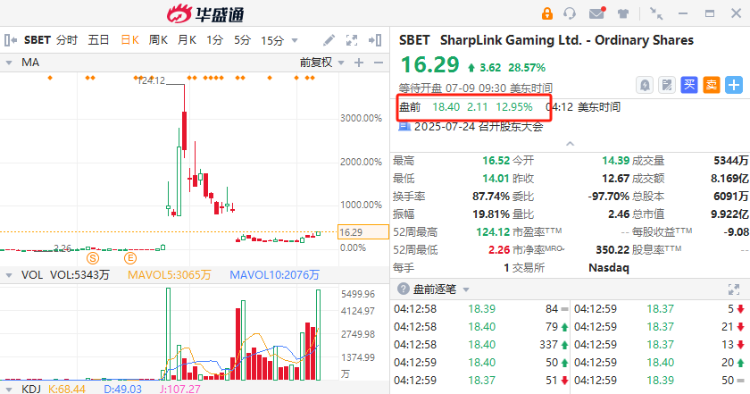The height and width of the screenshot is (394, 750).
Task: Open the mail messages icon
Action: (x=596, y=13)
